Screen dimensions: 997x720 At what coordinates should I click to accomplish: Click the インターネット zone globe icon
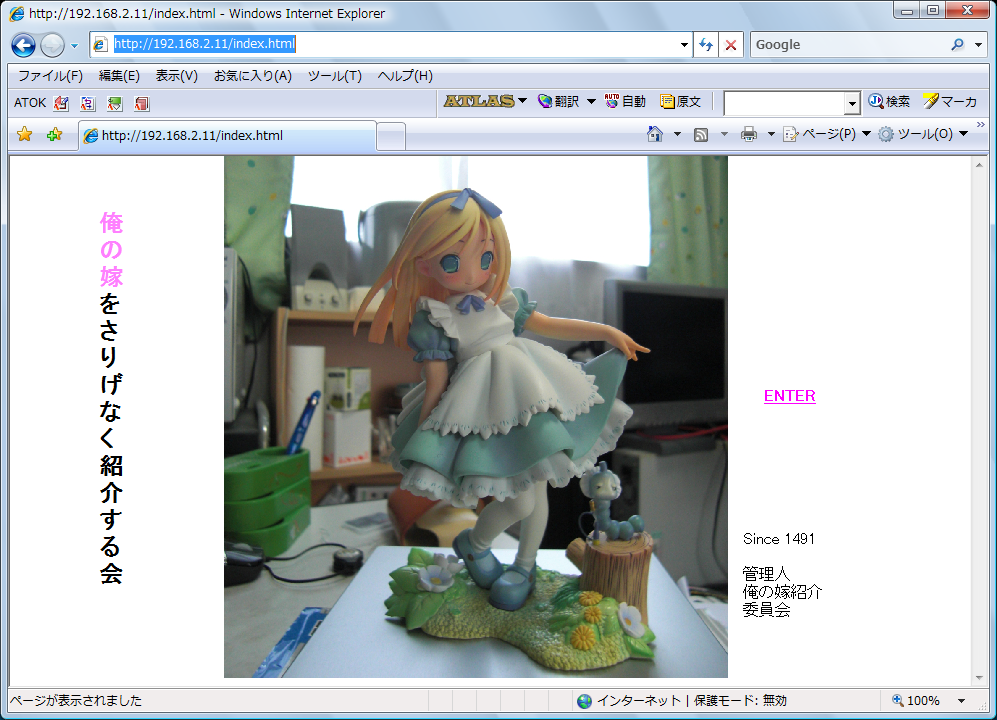click(x=584, y=701)
